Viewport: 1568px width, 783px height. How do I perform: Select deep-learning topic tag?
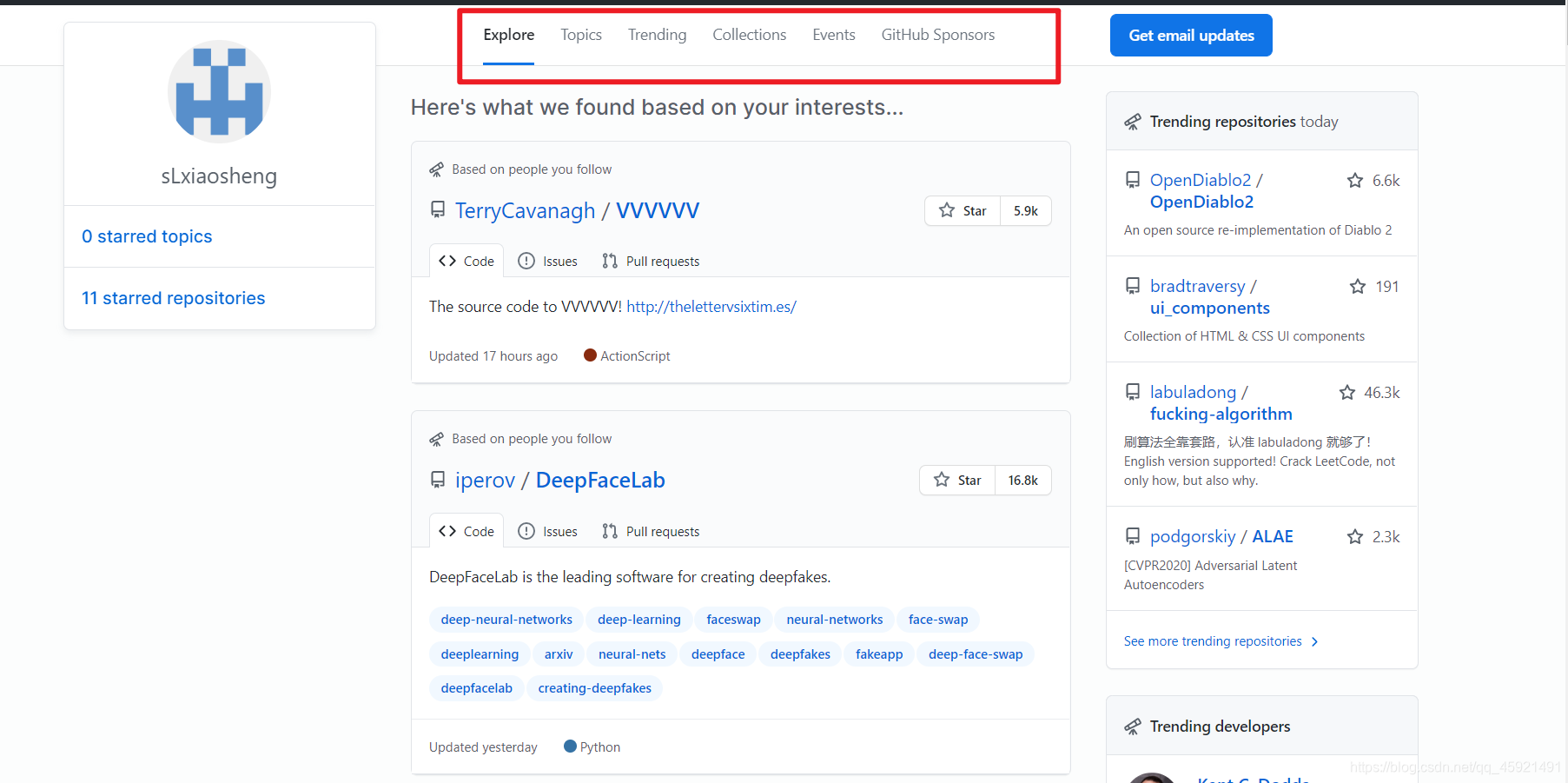coord(639,620)
